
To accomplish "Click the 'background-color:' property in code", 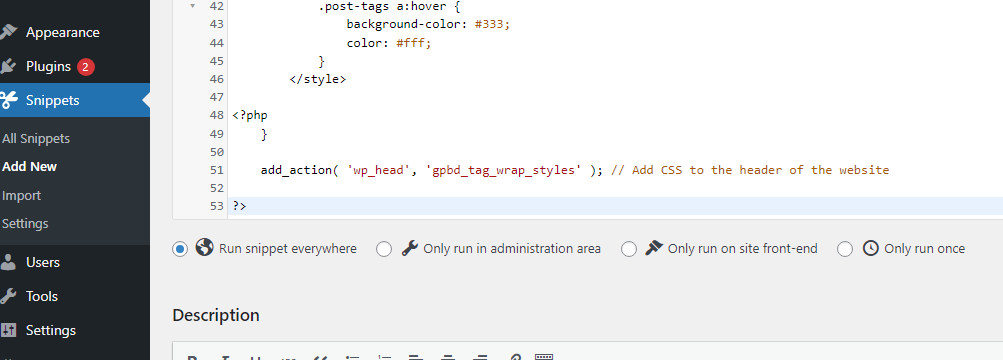I will click(x=407, y=24).
